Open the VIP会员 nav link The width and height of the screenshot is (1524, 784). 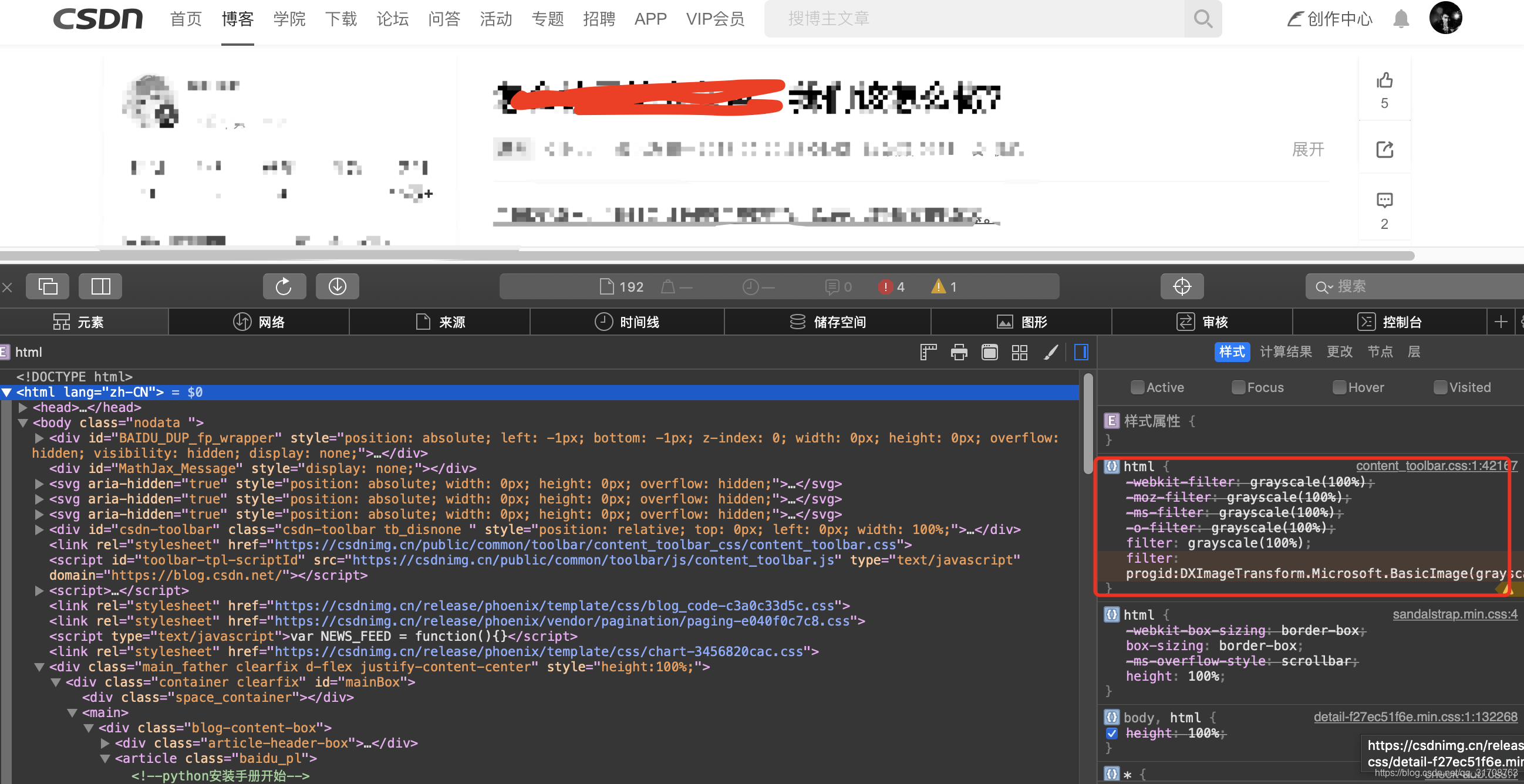[714, 19]
